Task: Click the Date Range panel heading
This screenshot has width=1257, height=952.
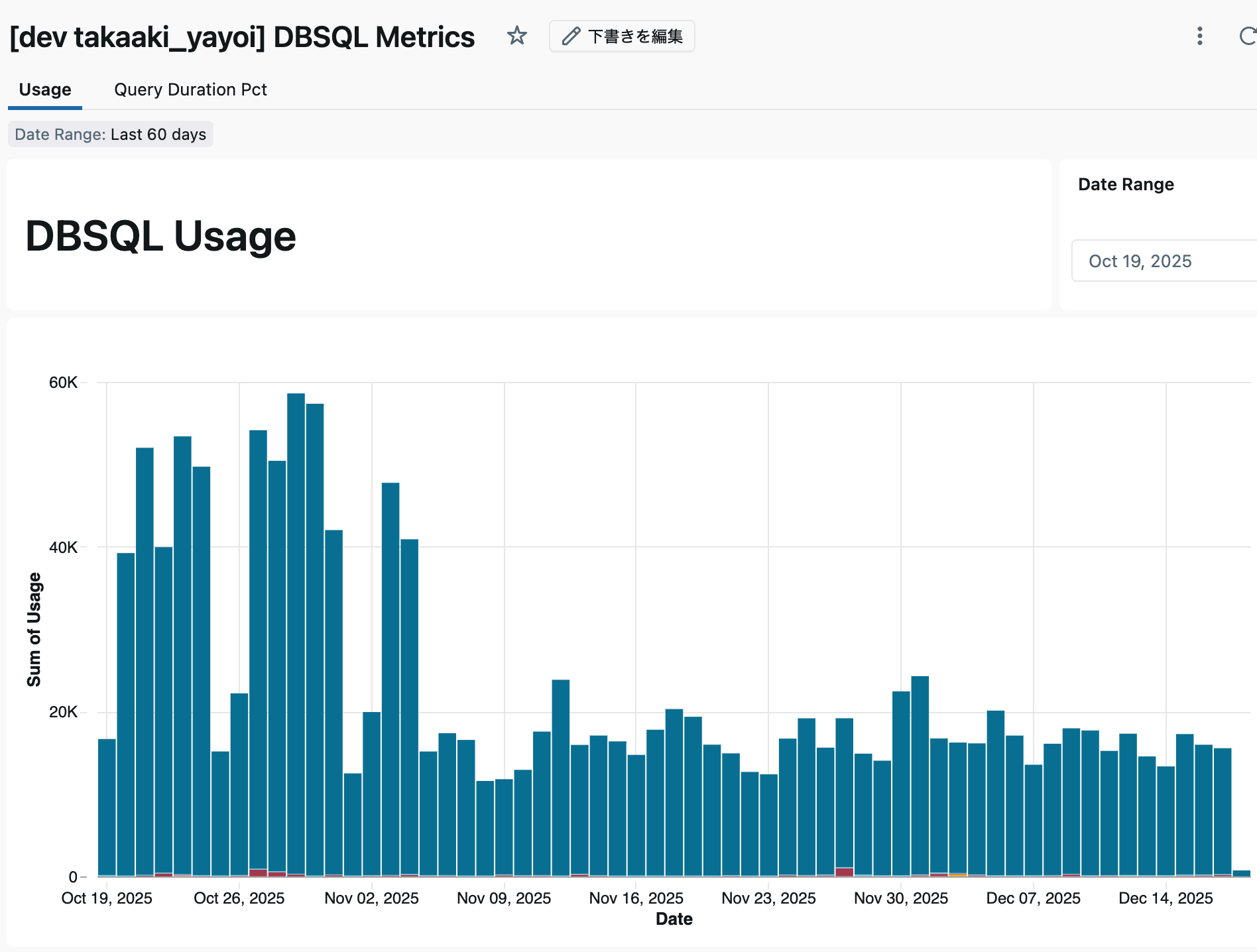Action: (1126, 184)
